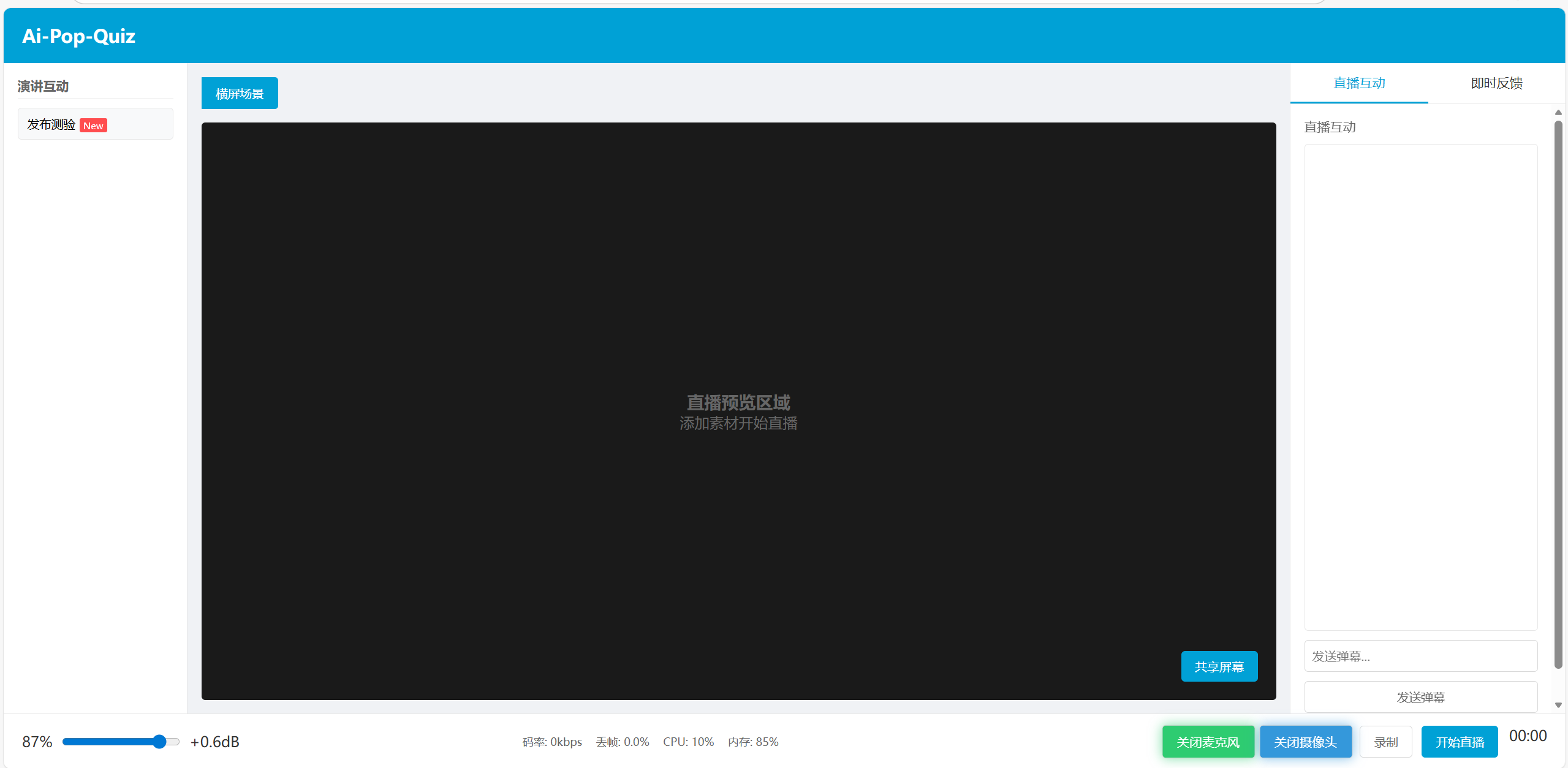Image resolution: width=1568 pixels, height=768 pixels.
Task: Focus the 发送弹幕... input field
Action: (x=1420, y=656)
